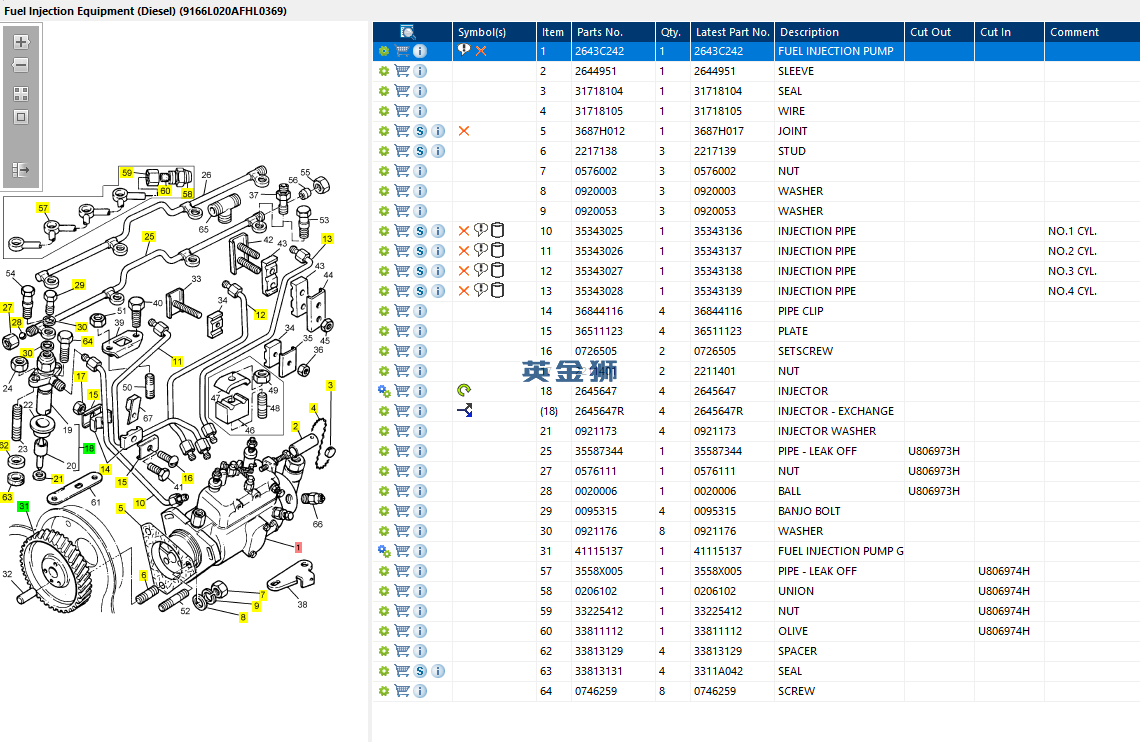1140x742 pixels.
Task: Open info for STUD 2217138
Action: (x=438, y=151)
